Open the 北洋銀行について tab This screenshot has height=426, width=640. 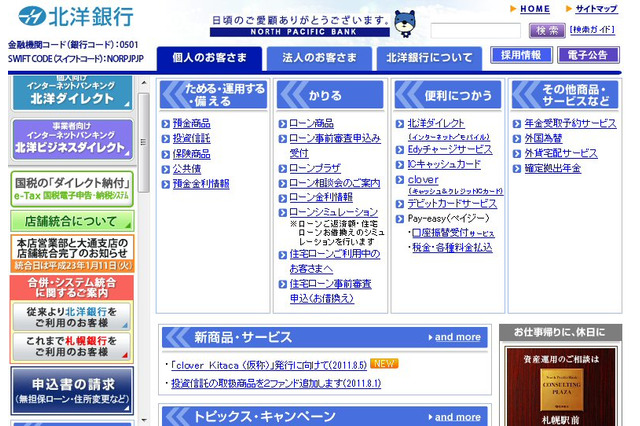pyautogui.click(x=429, y=58)
